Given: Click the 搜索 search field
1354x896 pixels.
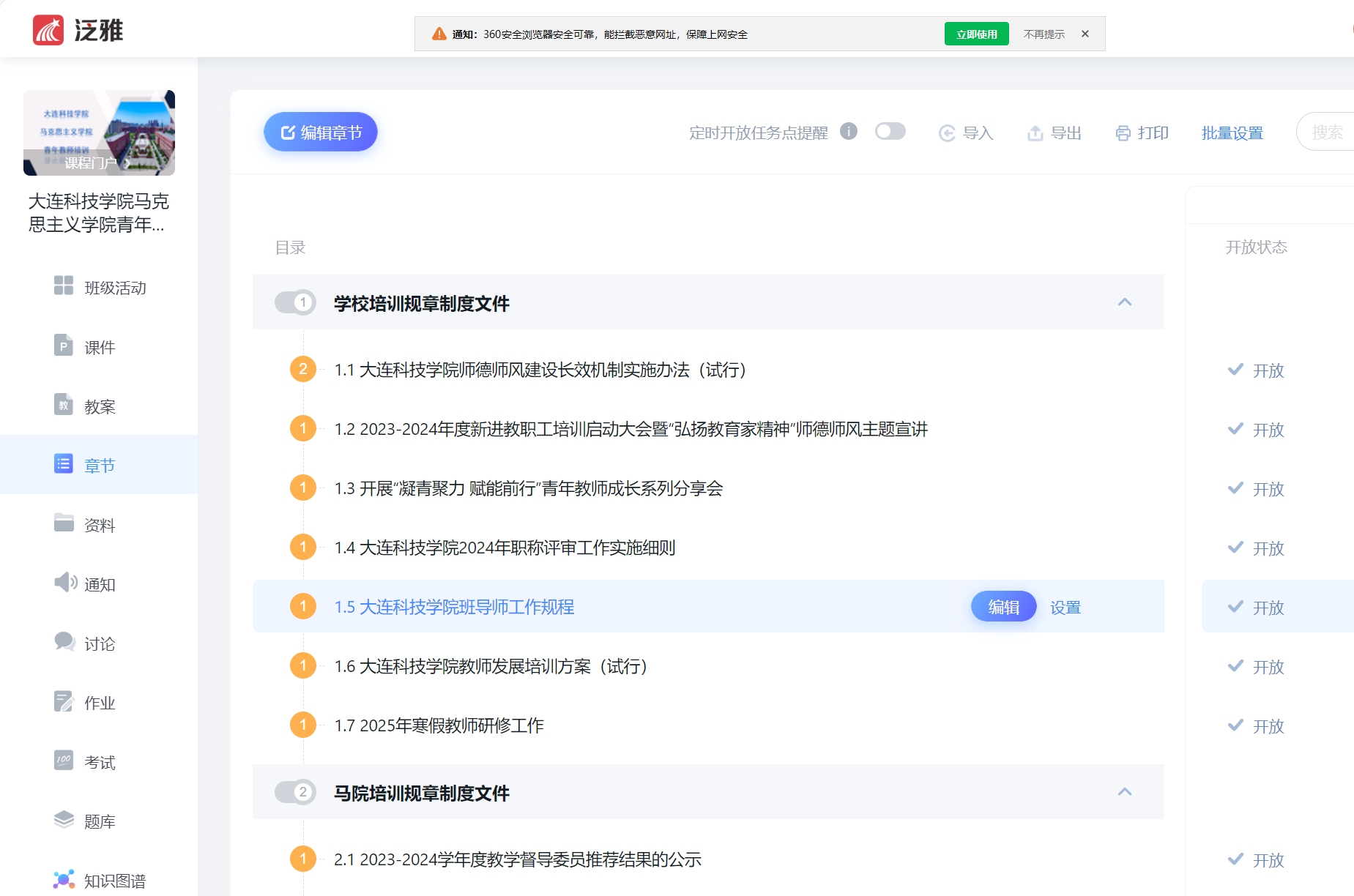Looking at the screenshot, I should [x=1325, y=132].
